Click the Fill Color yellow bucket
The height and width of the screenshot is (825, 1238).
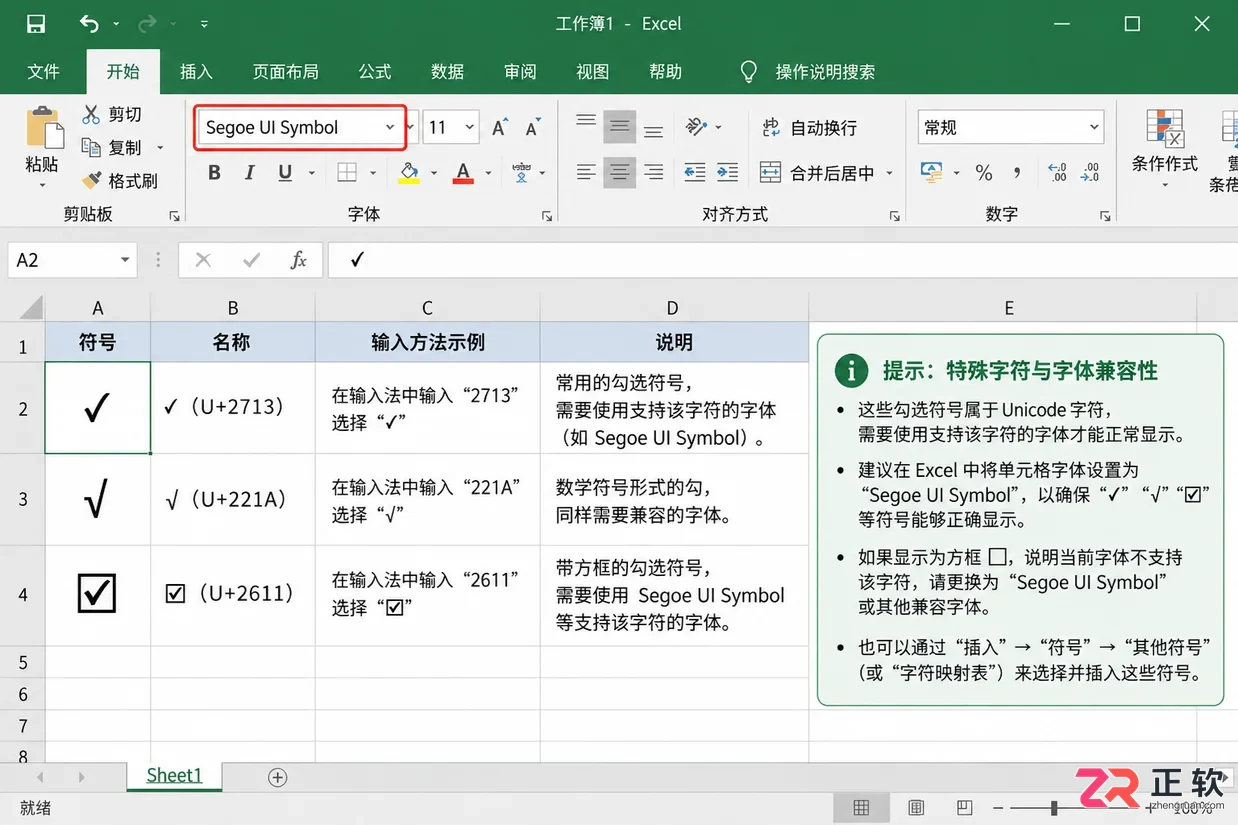408,173
